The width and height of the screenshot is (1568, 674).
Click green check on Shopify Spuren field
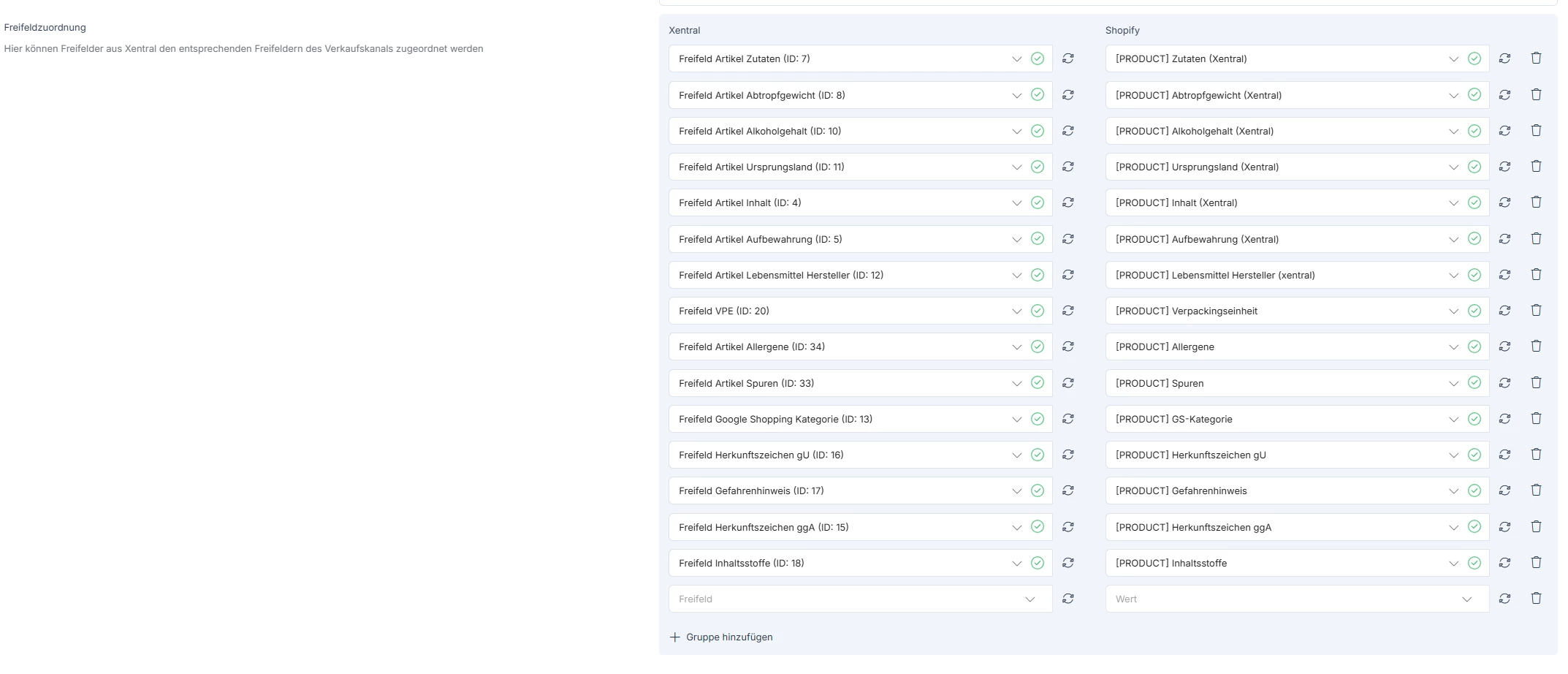pos(1474,383)
